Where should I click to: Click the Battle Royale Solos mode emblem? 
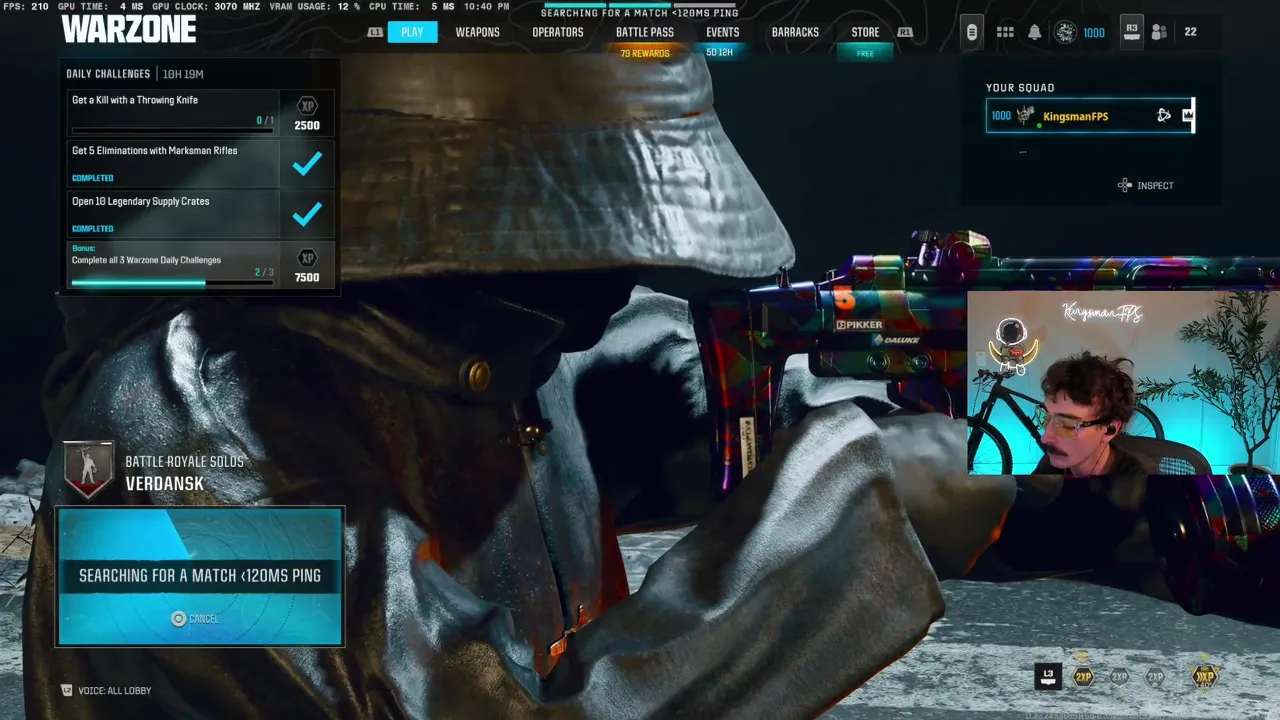tap(88, 471)
